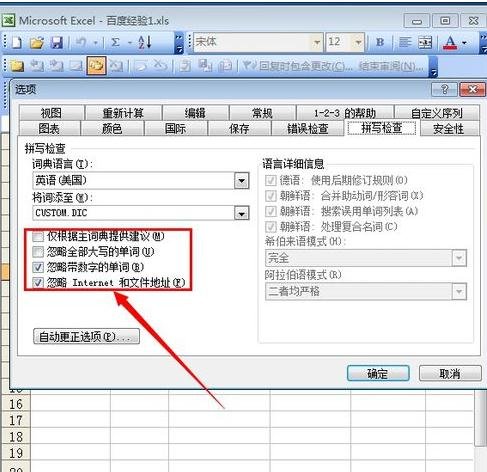Screen dimensions: 487x472
Task: Click the Open folder icon
Action: (x=36, y=42)
